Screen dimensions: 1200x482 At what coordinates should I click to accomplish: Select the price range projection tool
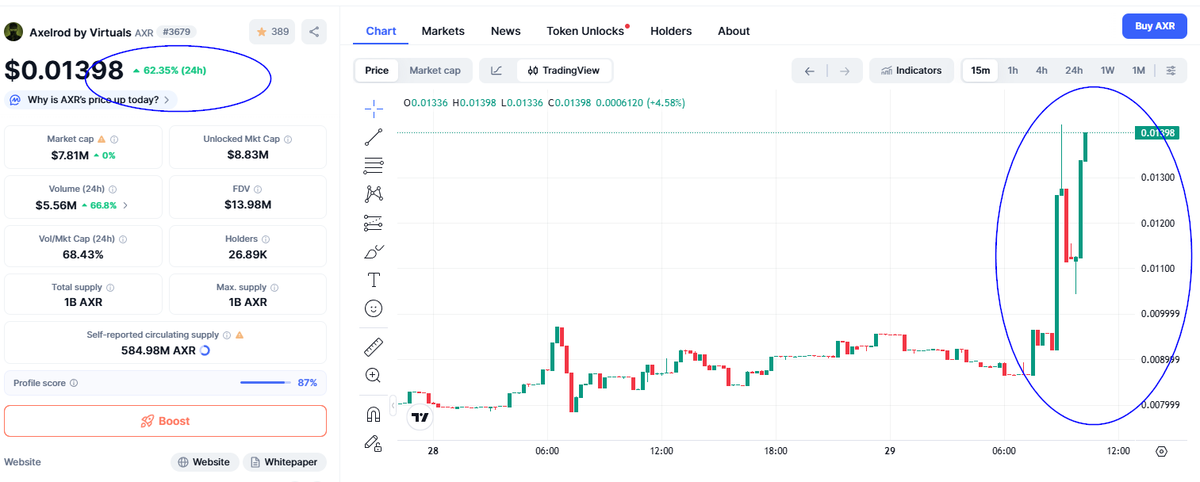coord(373,222)
